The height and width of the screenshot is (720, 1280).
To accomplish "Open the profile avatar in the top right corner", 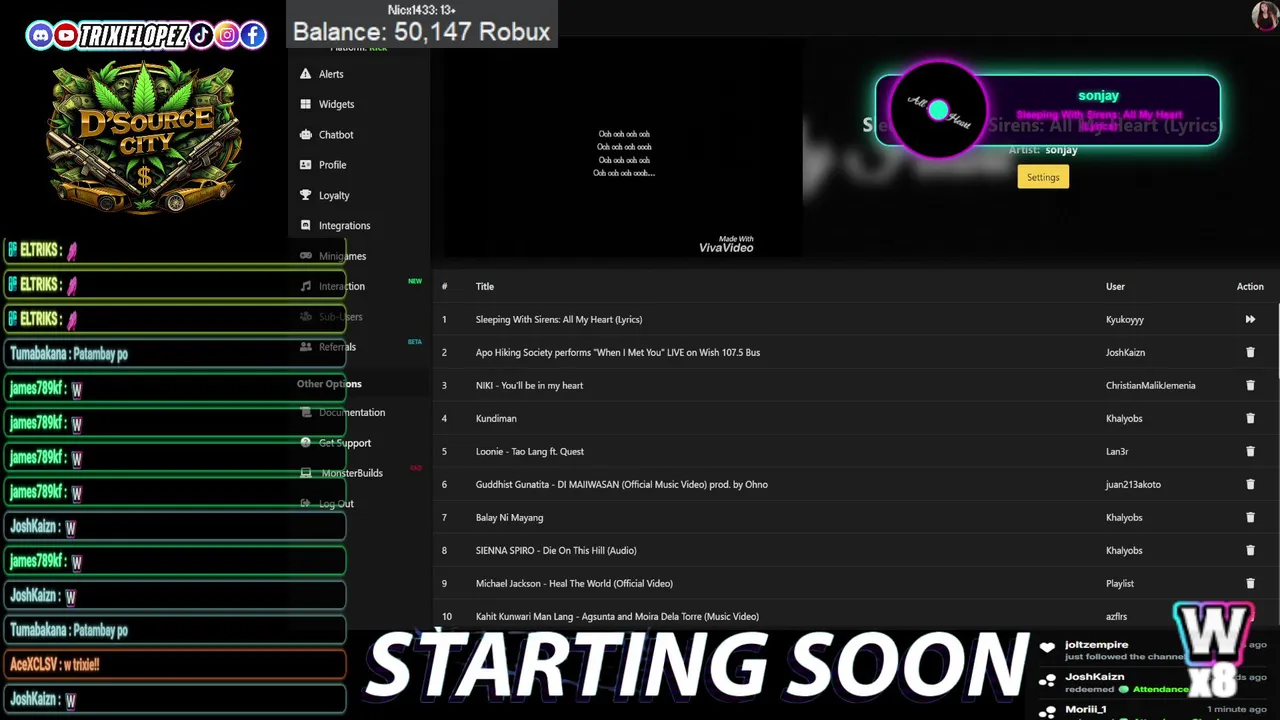I will tap(1264, 15).
